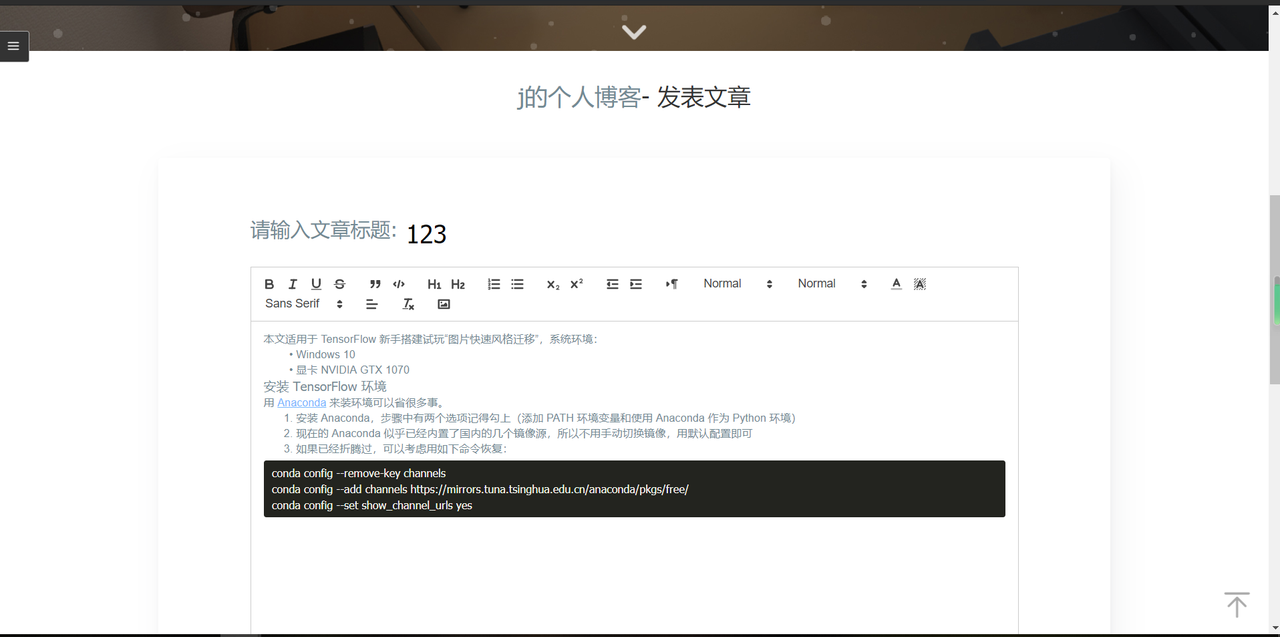Insert a blockquote
1280x637 pixels.
pos(375,283)
